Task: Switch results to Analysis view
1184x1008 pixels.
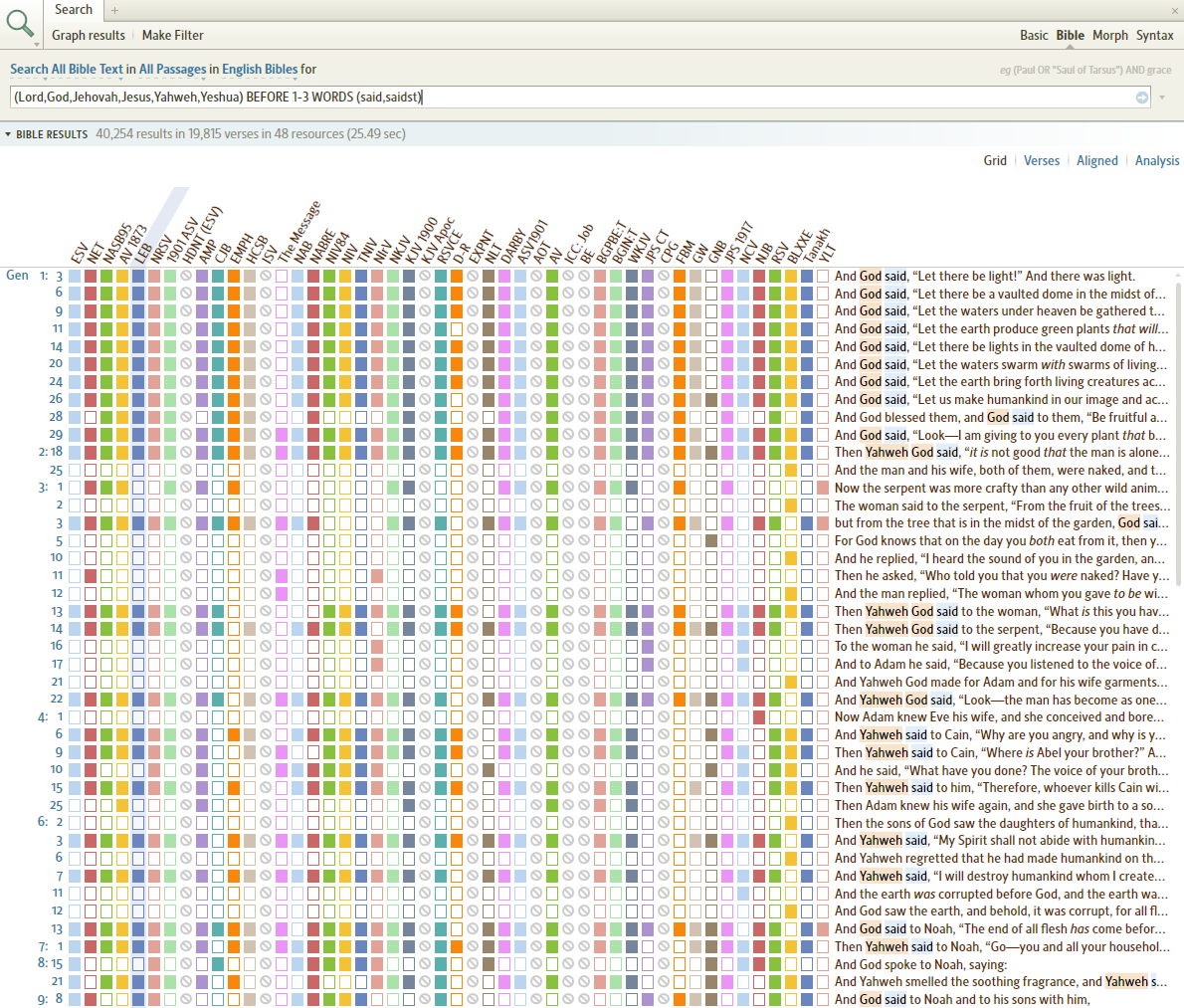Action: pos(1157,160)
